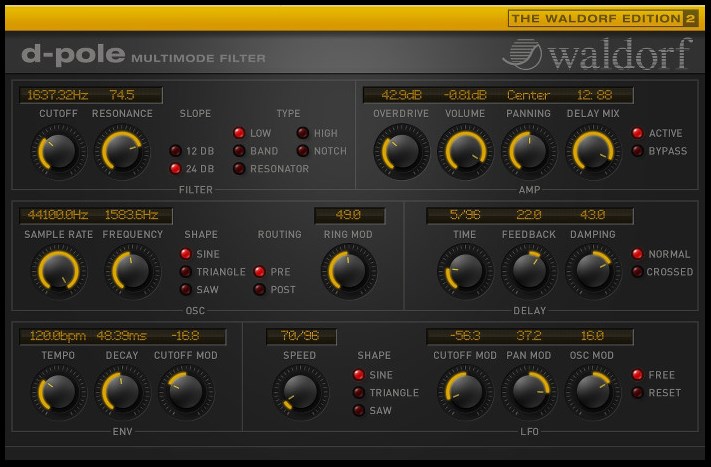Click the LFO Cutoff Mod knob

(x=465, y=392)
